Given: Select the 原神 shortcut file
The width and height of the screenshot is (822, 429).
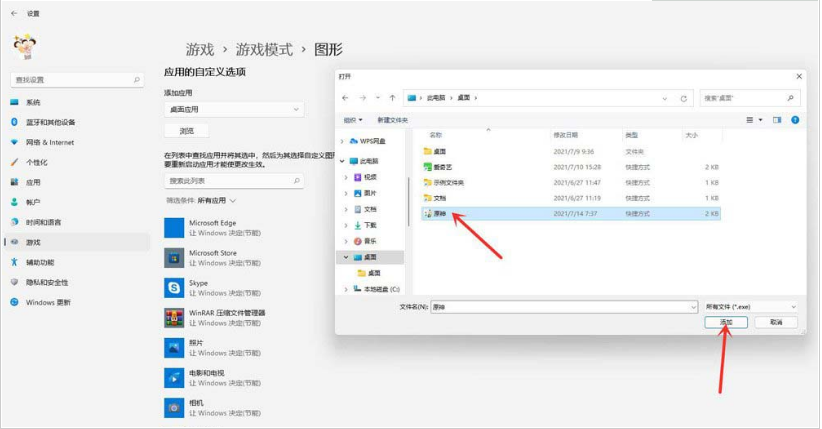Looking at the screenshot, I should pos(440,214).
